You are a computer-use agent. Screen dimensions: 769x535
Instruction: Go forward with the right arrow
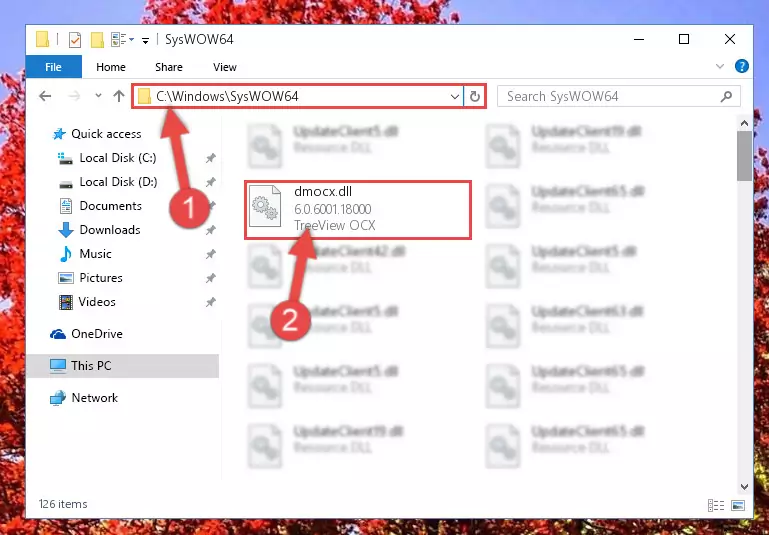(x=75, y=96)
